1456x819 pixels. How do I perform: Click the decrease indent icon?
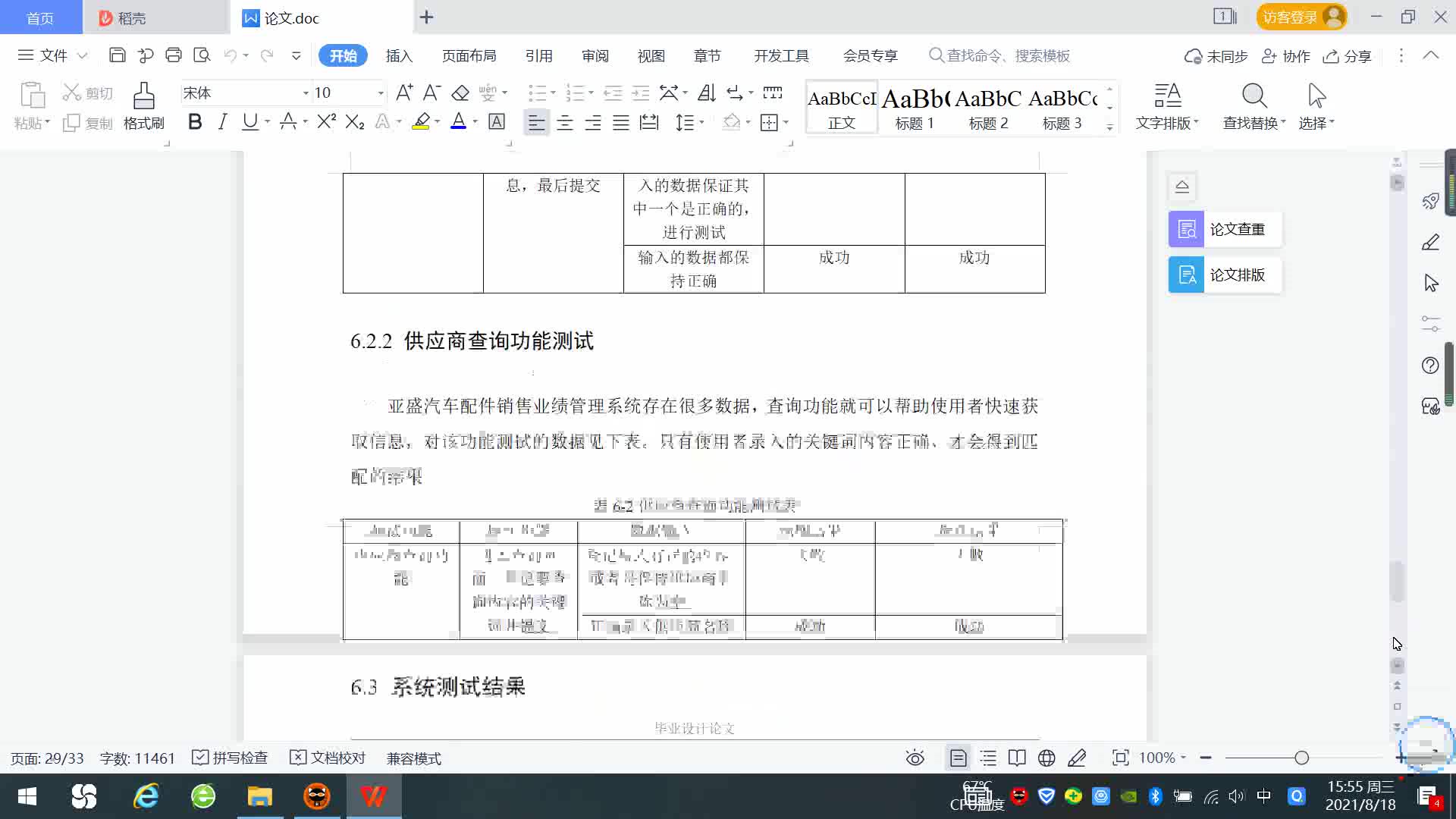pos(613,93)
